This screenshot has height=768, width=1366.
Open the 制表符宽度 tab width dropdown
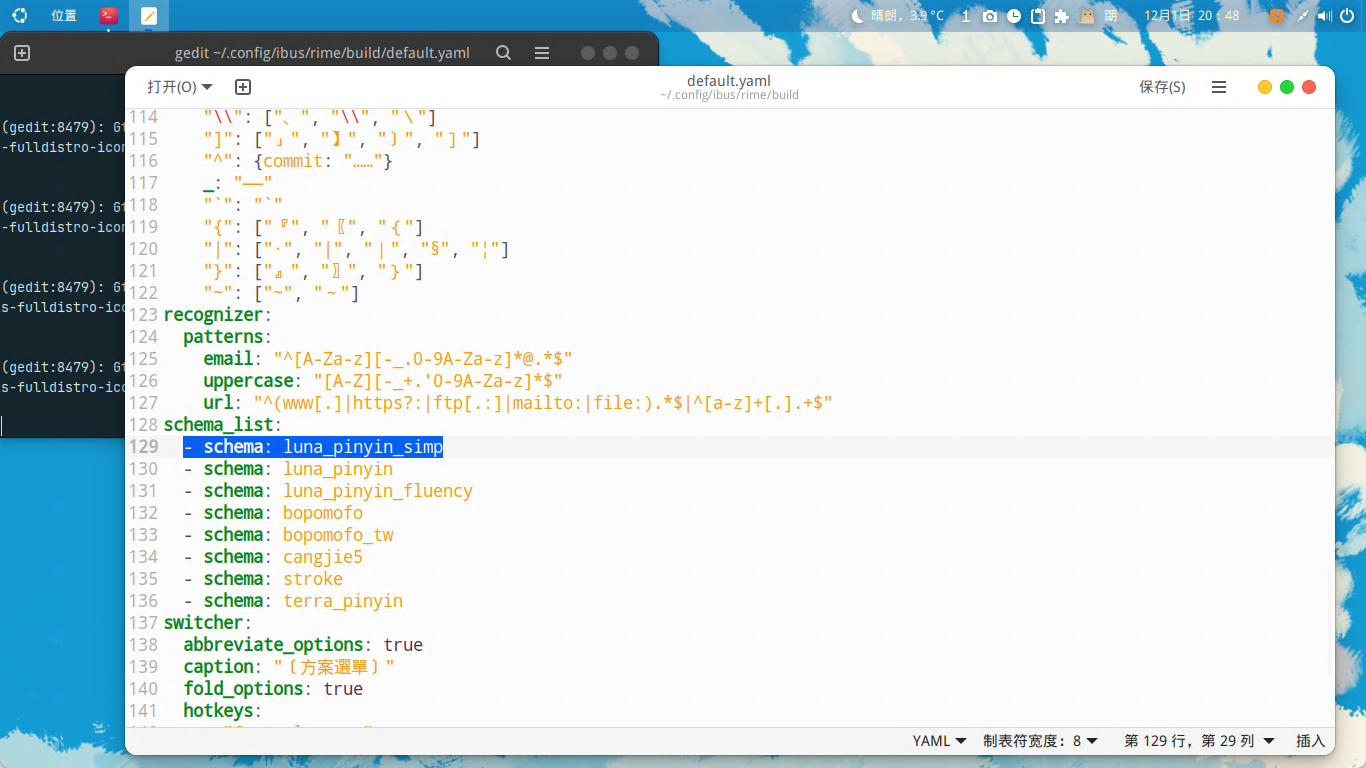pos(1041,741)
